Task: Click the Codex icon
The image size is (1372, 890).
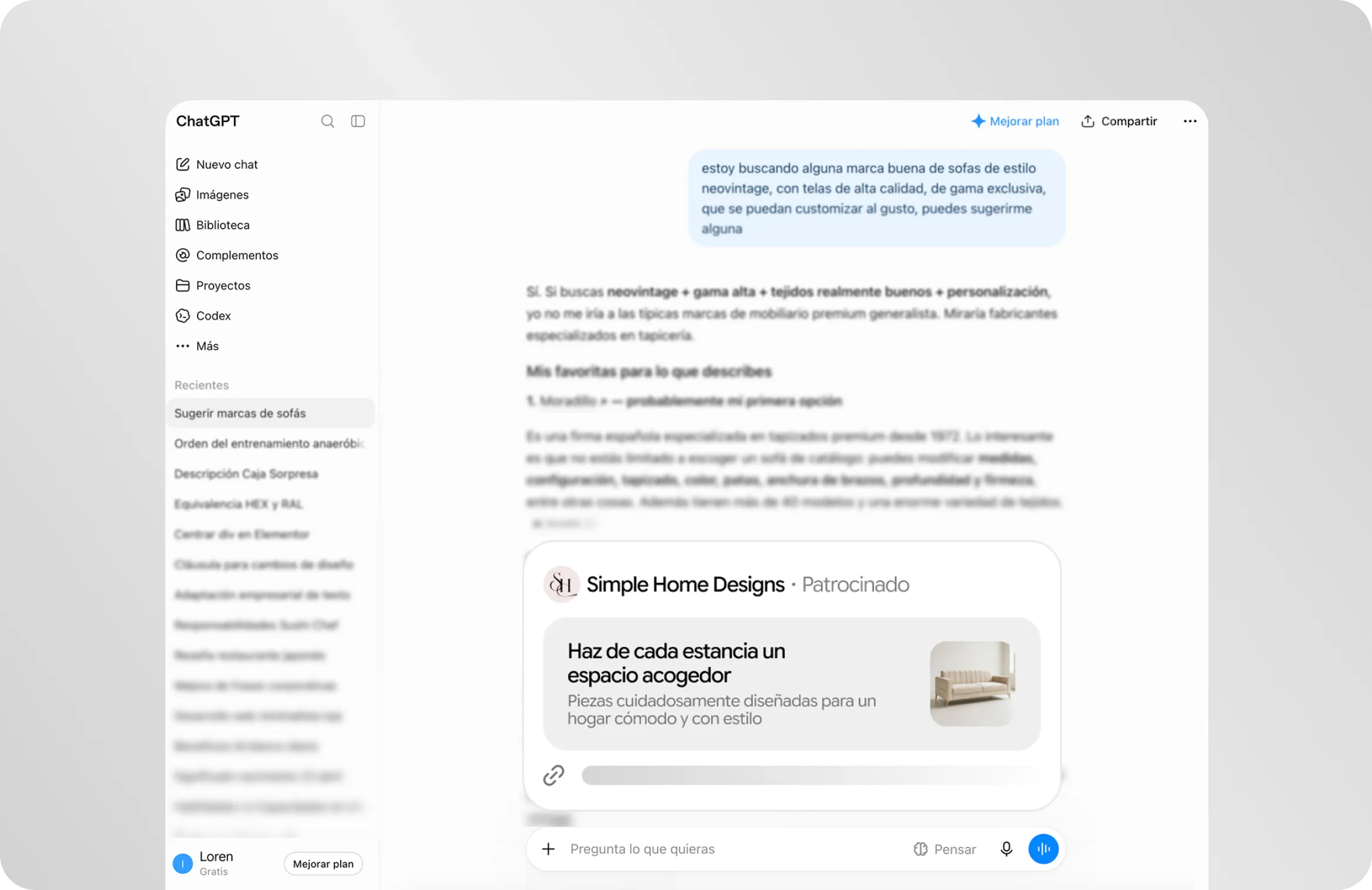Action: pos(182,316)
